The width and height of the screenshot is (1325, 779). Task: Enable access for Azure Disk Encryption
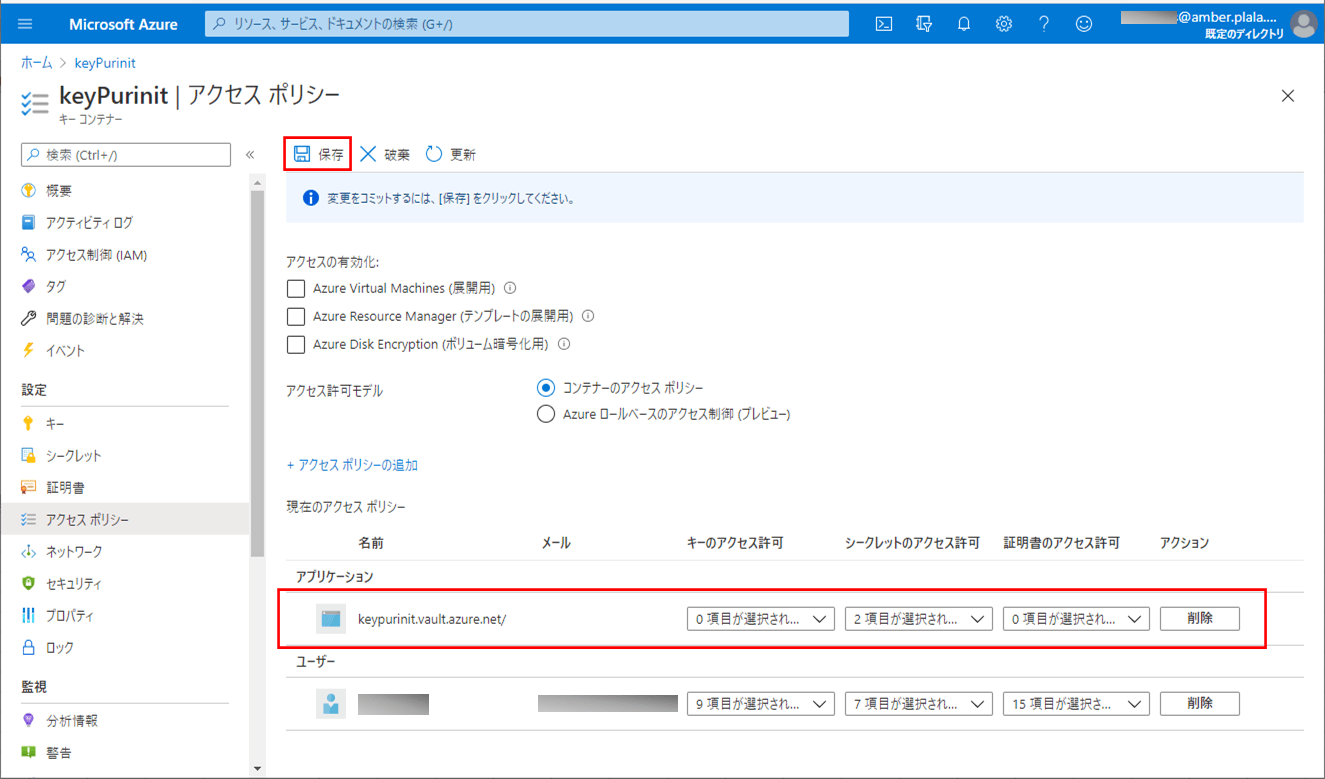tap(295, 344)
